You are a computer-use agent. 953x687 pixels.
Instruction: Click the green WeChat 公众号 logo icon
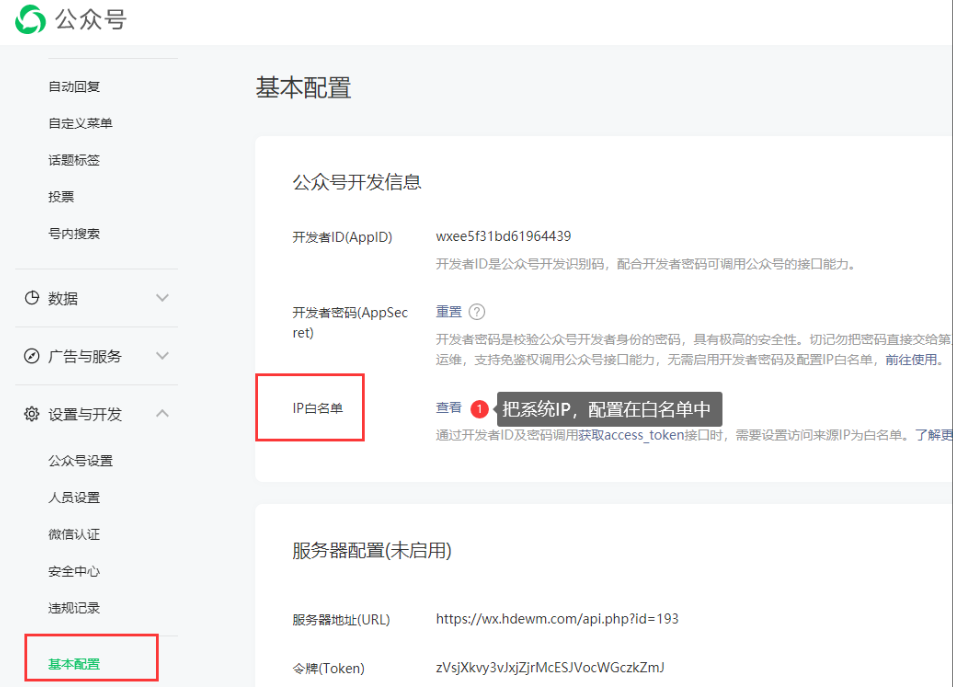click(x=30, y=19)
